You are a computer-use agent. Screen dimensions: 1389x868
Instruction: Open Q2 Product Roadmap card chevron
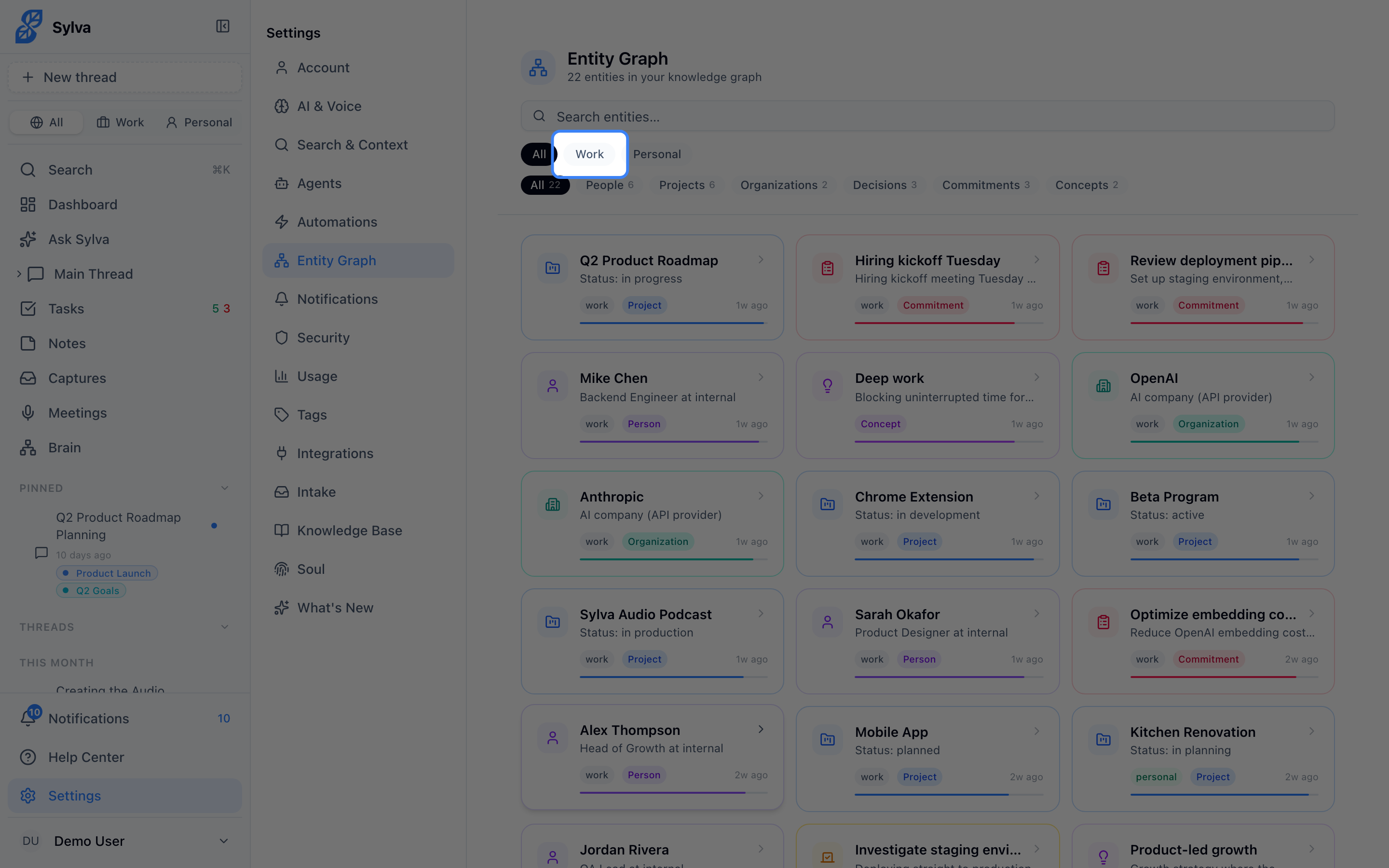click(761, 259)
